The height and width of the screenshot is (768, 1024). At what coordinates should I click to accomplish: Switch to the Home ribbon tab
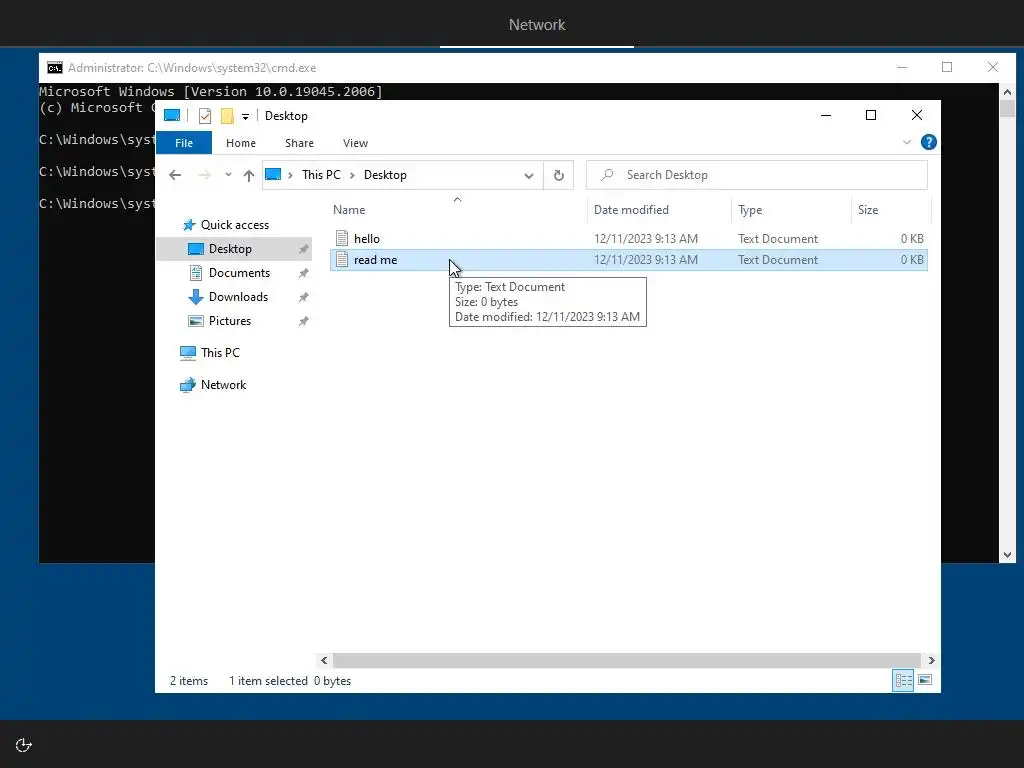click(240, 143)
